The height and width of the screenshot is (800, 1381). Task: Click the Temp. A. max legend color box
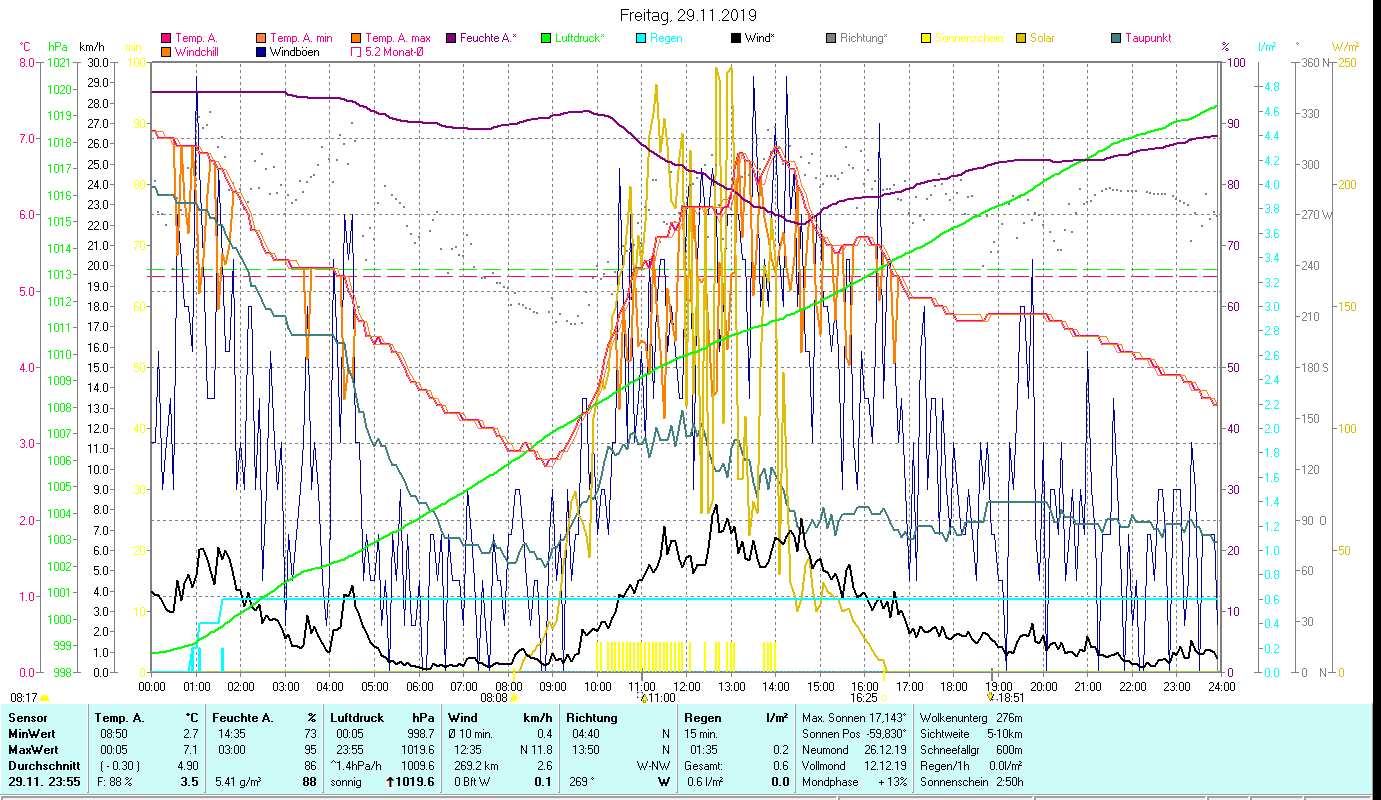pyautogui.click(x=357, y=38)
